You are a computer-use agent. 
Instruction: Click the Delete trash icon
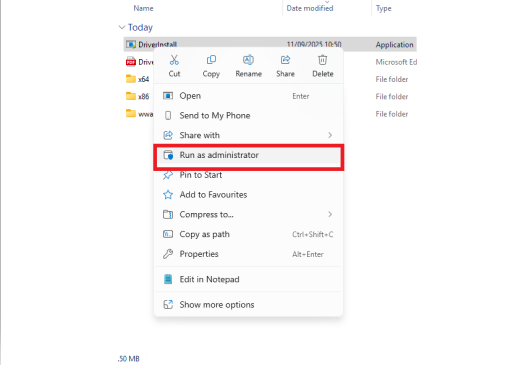[x=322, y=60]
